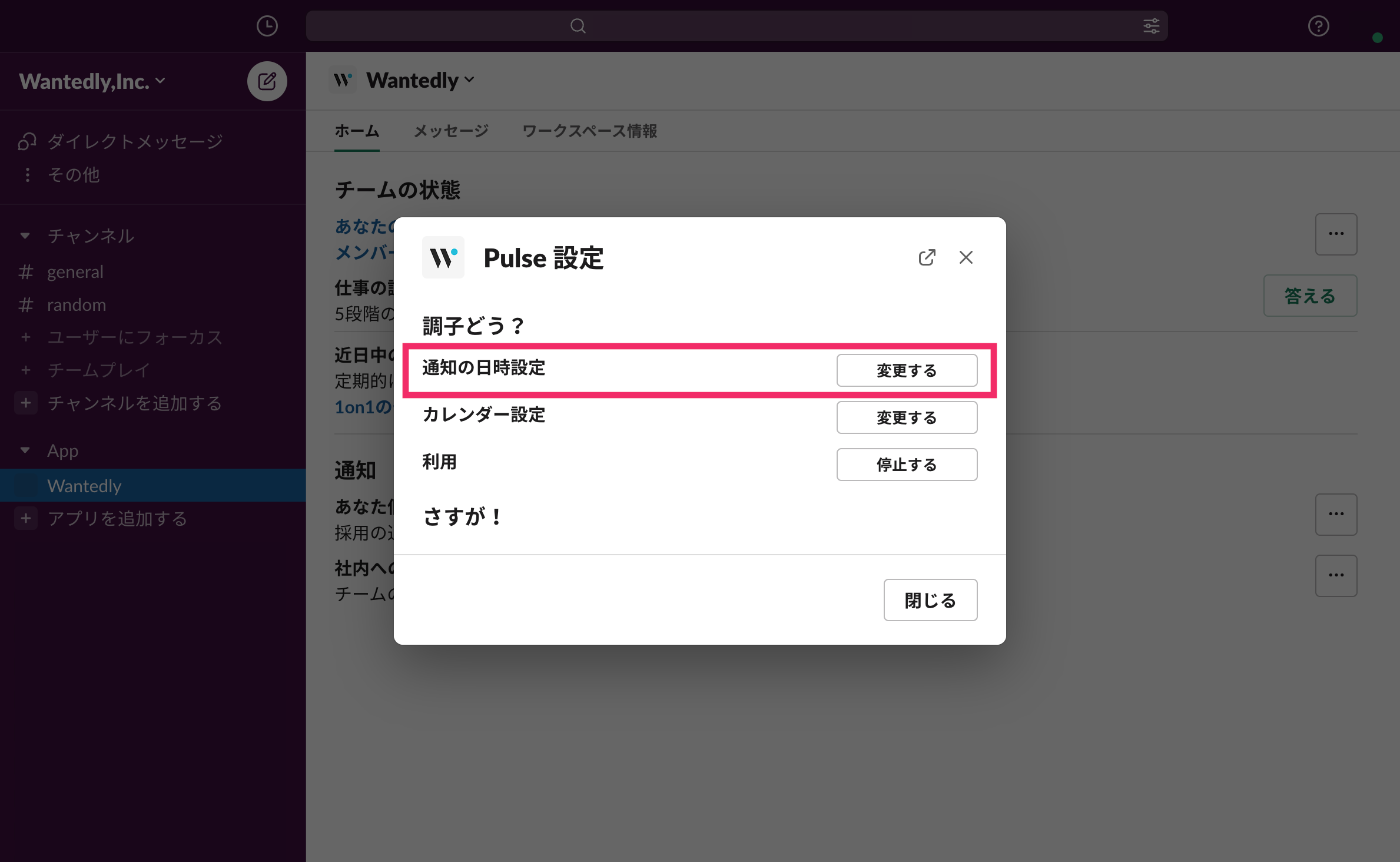The width and height of the screenshot is (1400, 862).
Task: Click the Wantedly logo in dialog header
Action: (x=443, y=257)
